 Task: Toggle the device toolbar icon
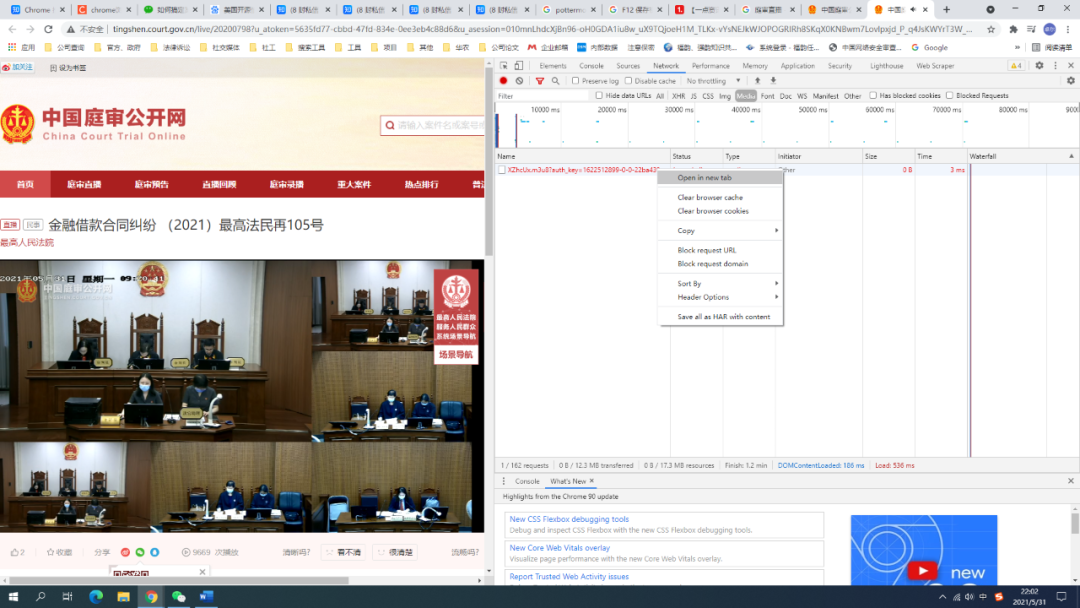point(519,66)
